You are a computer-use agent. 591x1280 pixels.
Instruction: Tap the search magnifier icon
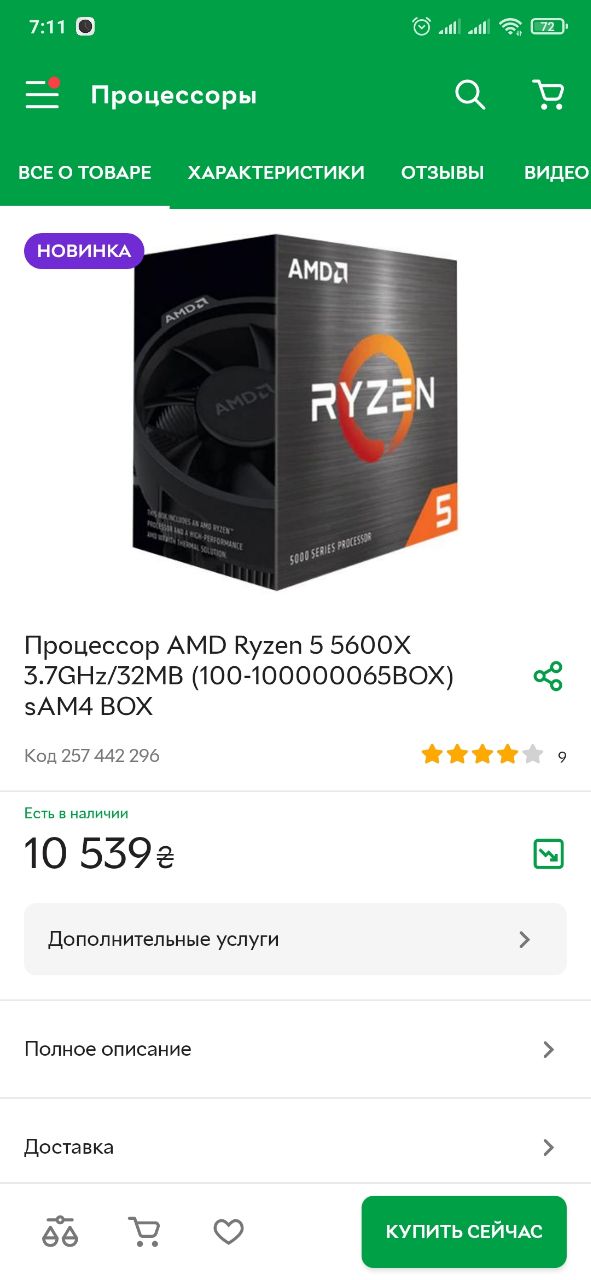click(470, 95)
